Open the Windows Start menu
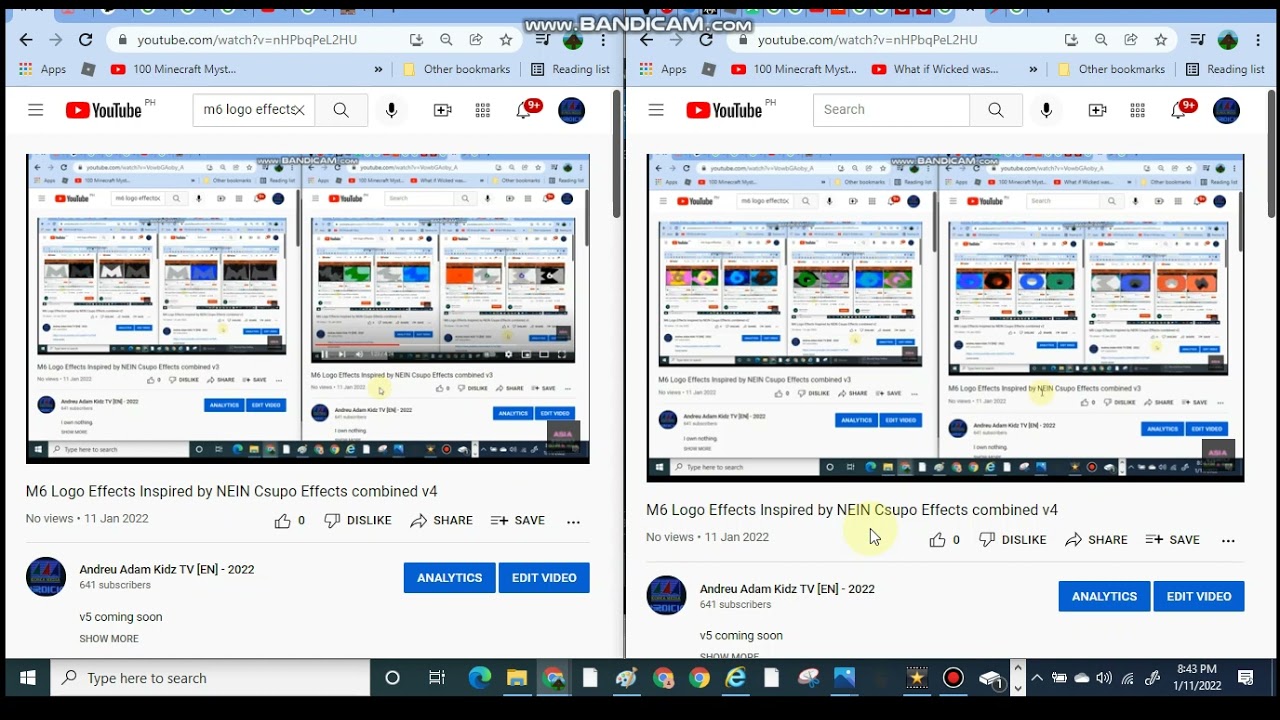 click(x=27, y=678)
